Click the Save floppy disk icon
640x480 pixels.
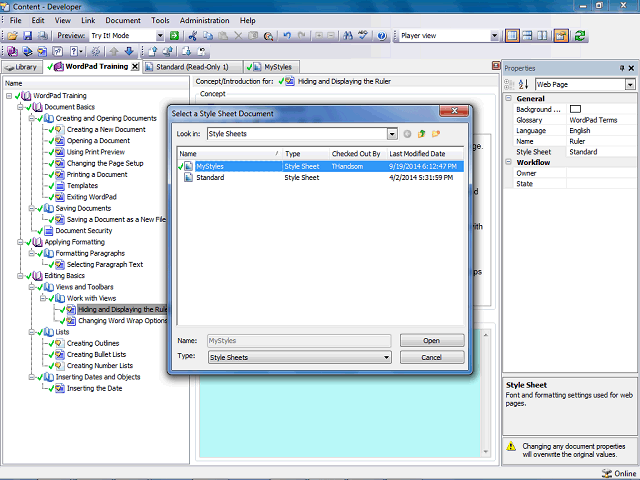[27, 36]
